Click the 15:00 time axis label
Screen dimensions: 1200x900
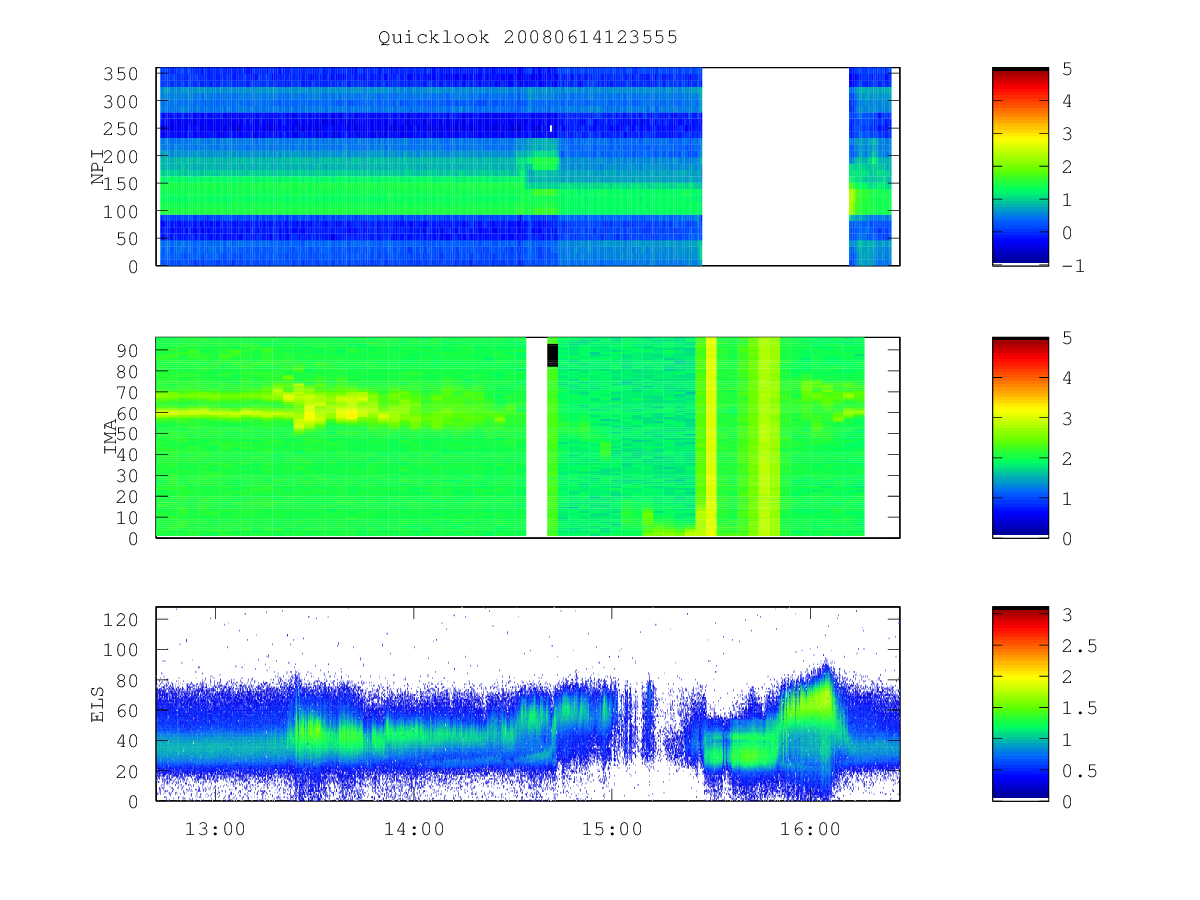pyautogui.click(x=612, y=829)
